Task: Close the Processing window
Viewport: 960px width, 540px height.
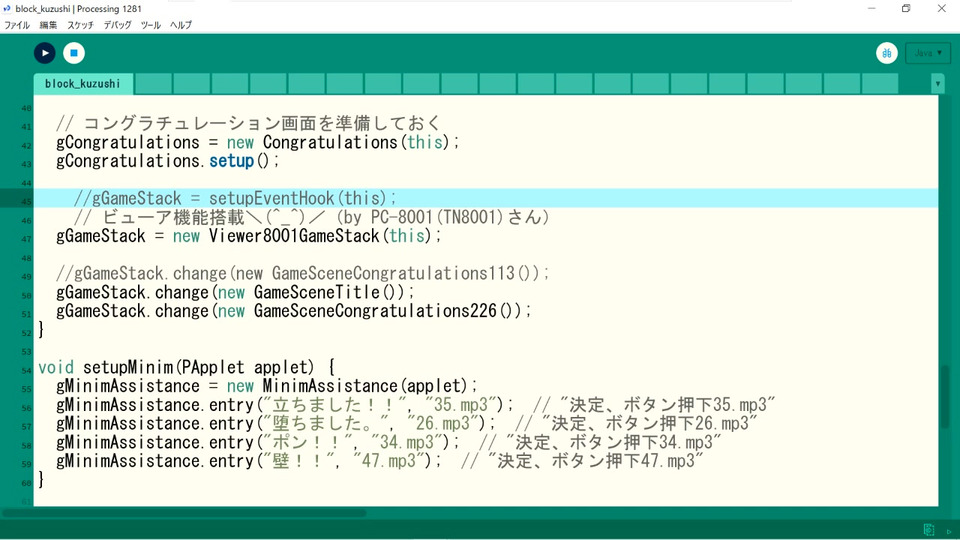Action: pyautogui.click(x=942, y=9)
